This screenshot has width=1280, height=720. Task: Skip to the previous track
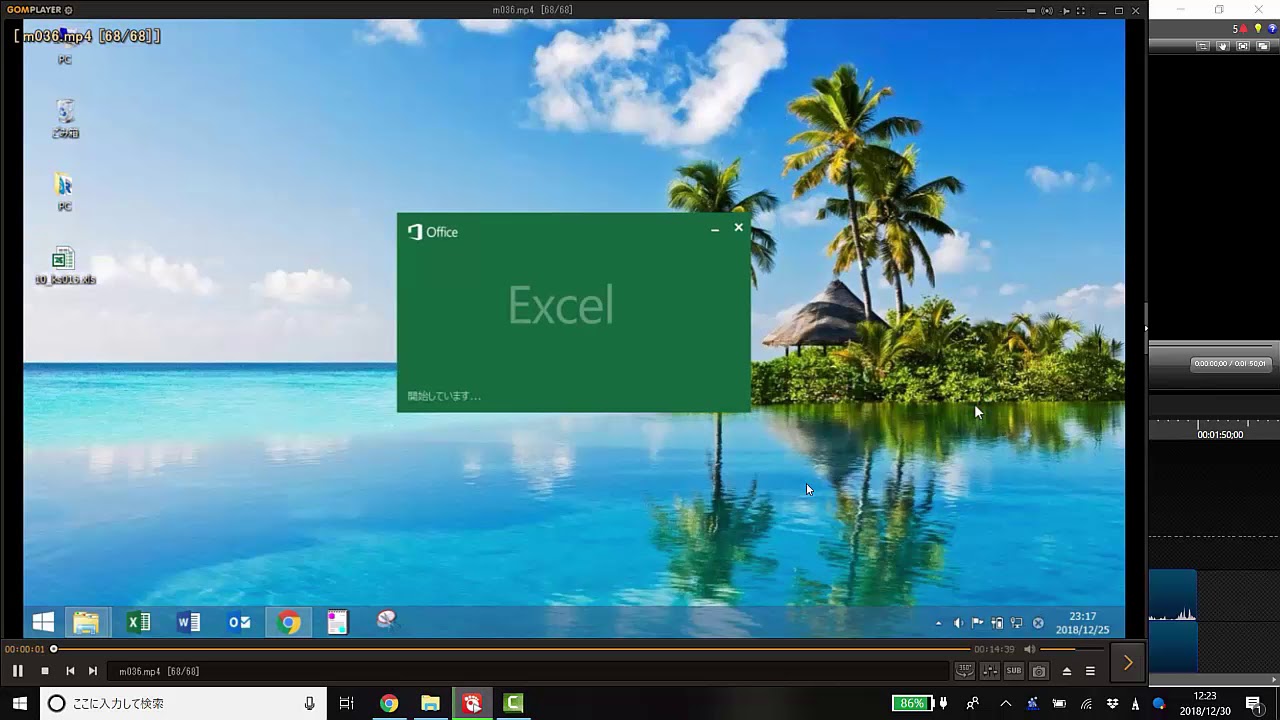70,671
